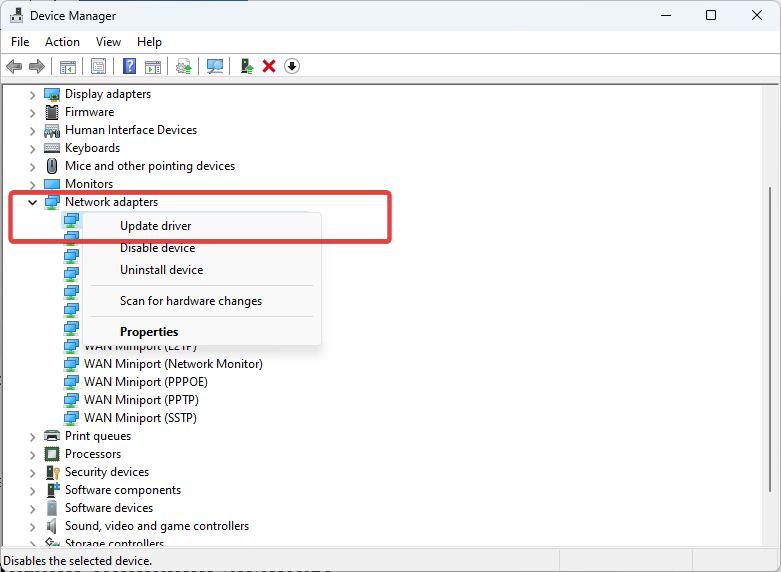Click the Software components icon
781x572 pixels.
[x=52, y=490]
